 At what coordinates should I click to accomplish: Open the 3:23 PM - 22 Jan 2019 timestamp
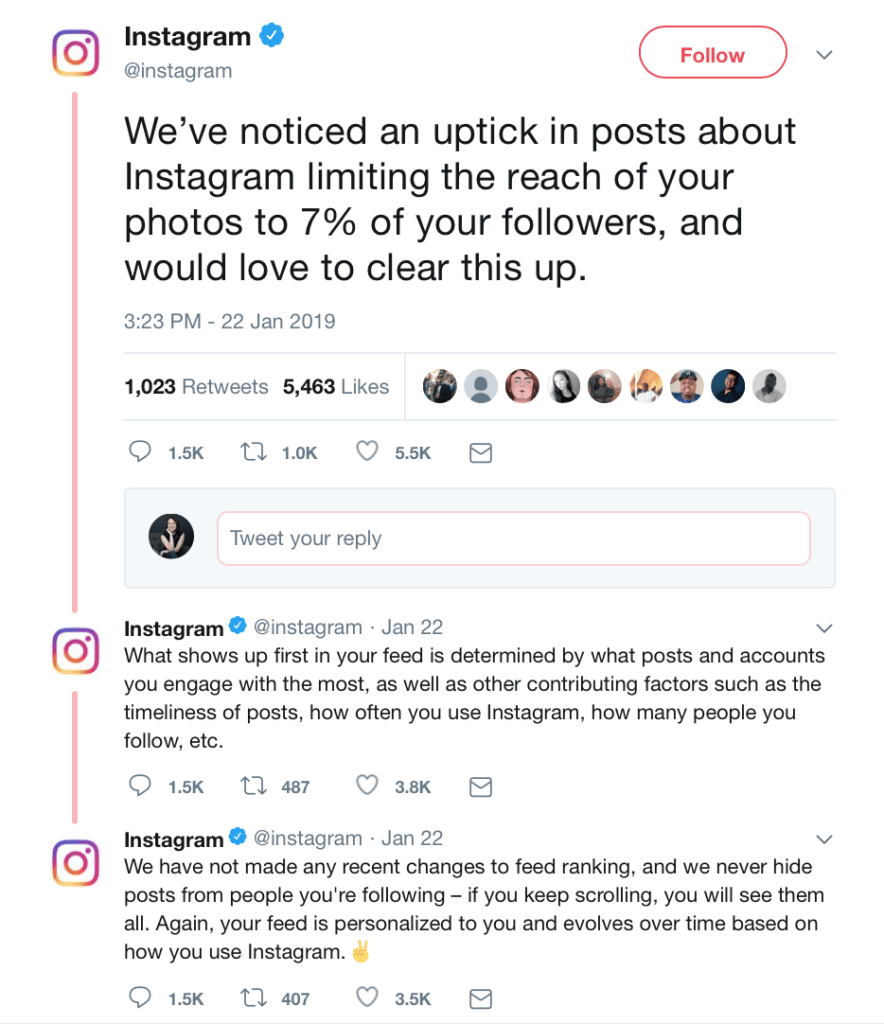(229, 321)
